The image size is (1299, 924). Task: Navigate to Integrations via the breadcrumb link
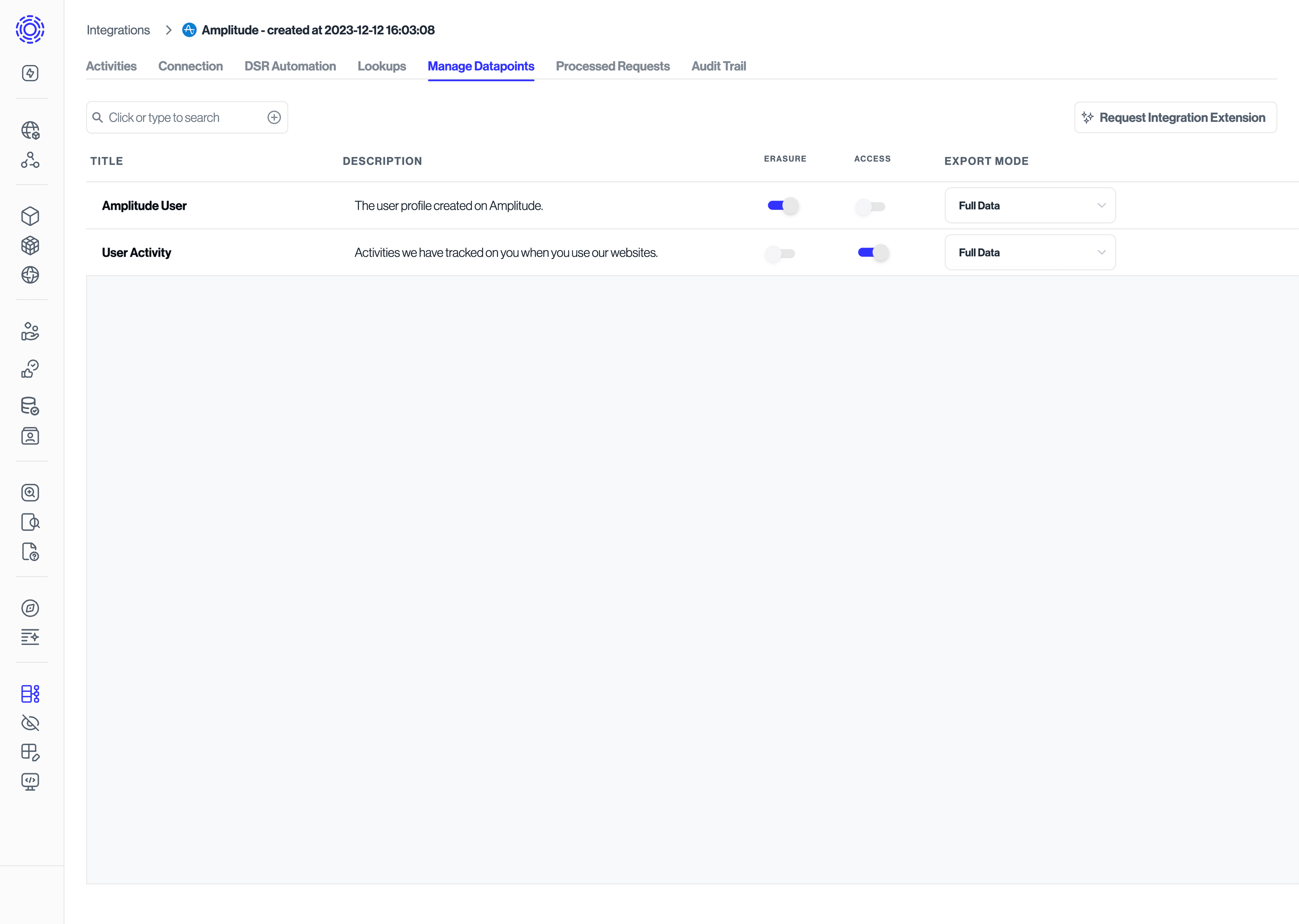point(118,29)
